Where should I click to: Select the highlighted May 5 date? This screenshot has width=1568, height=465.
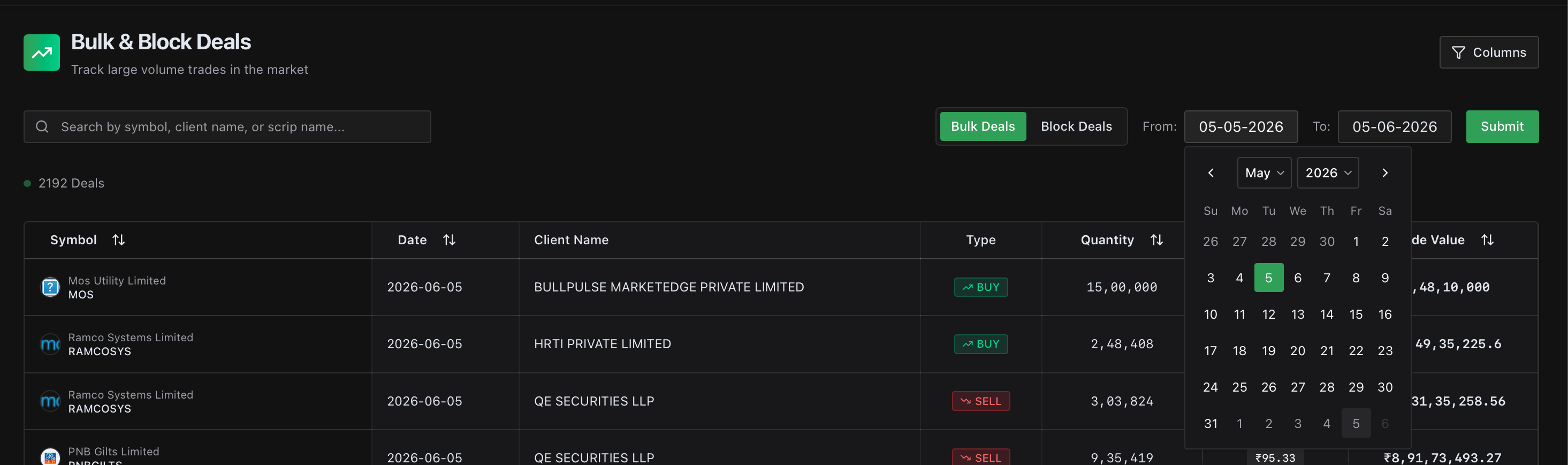tap(1268, 278)
